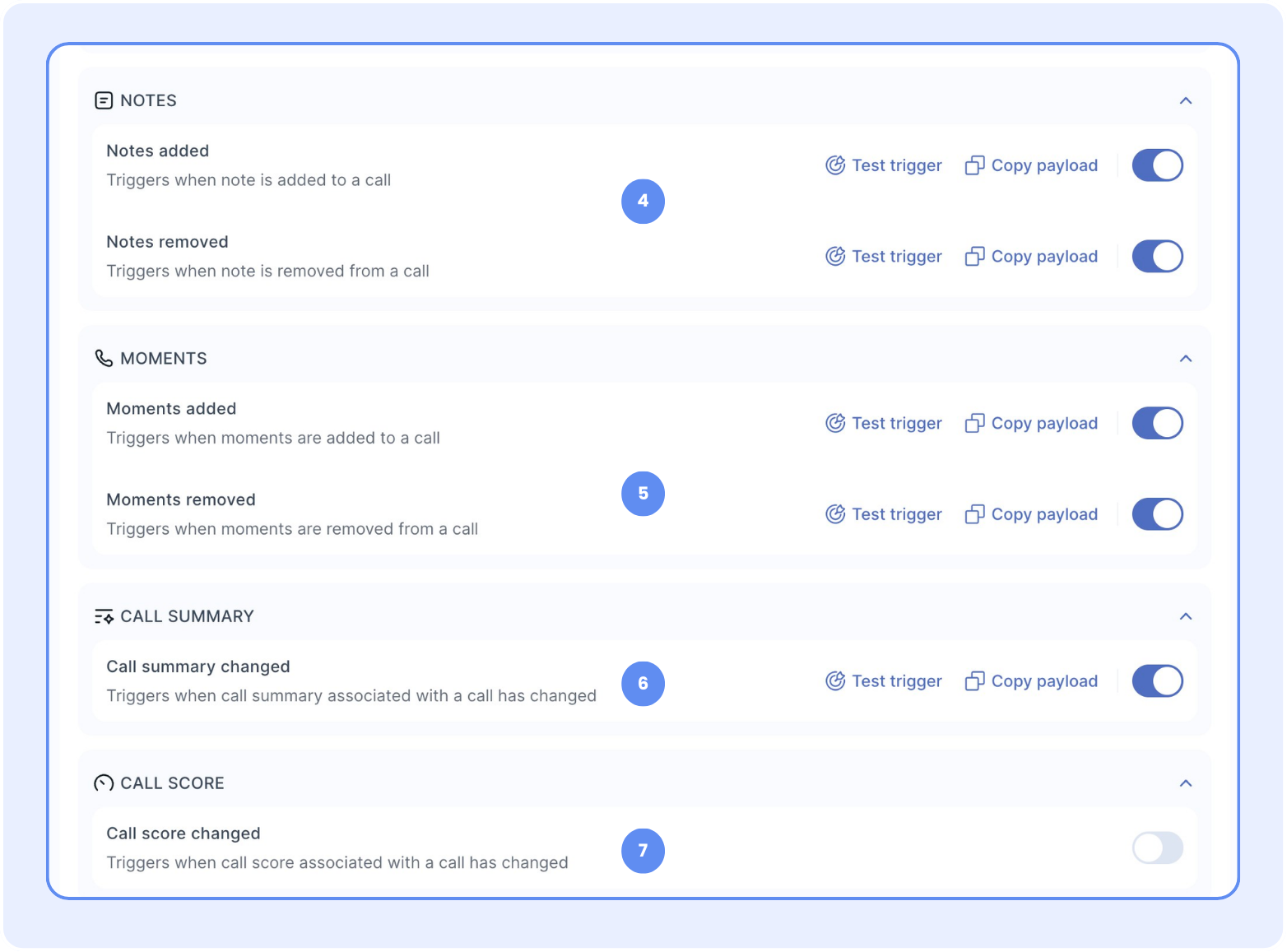Turn off the Moments removed toggle

click(1157, 514)
